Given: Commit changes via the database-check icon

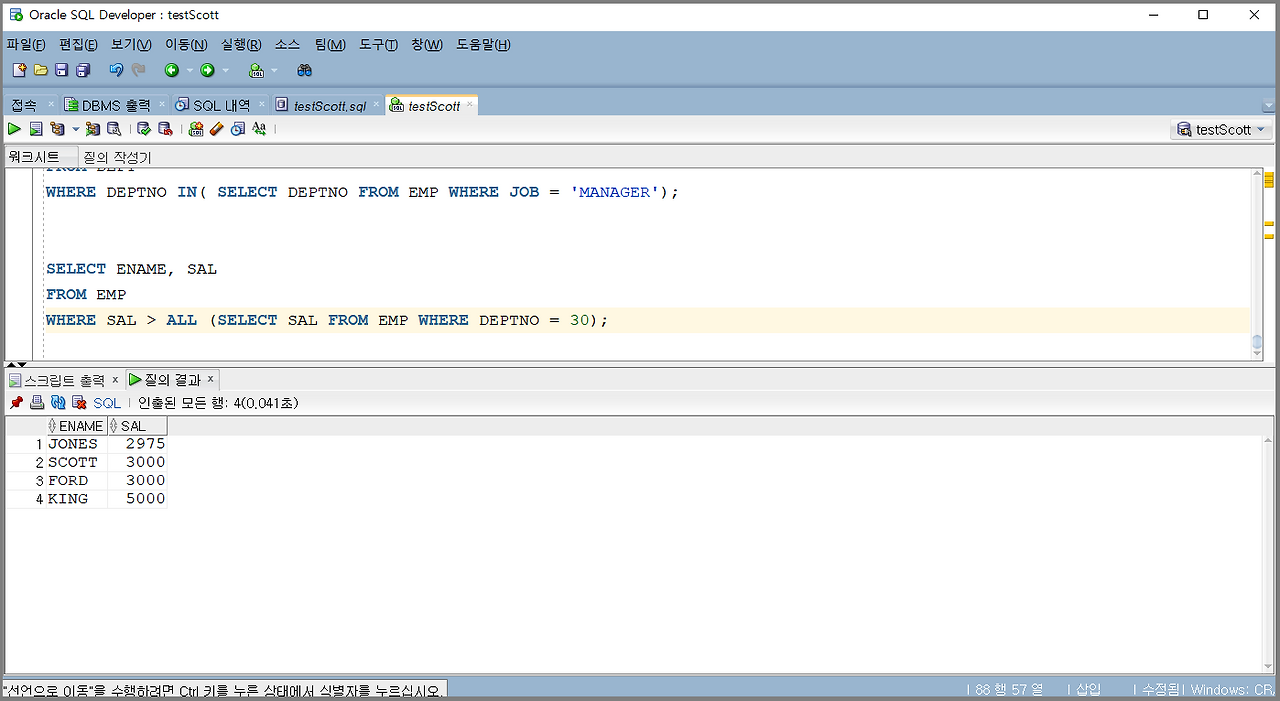Looking at the screenshot, I should [x=143, y=129].
